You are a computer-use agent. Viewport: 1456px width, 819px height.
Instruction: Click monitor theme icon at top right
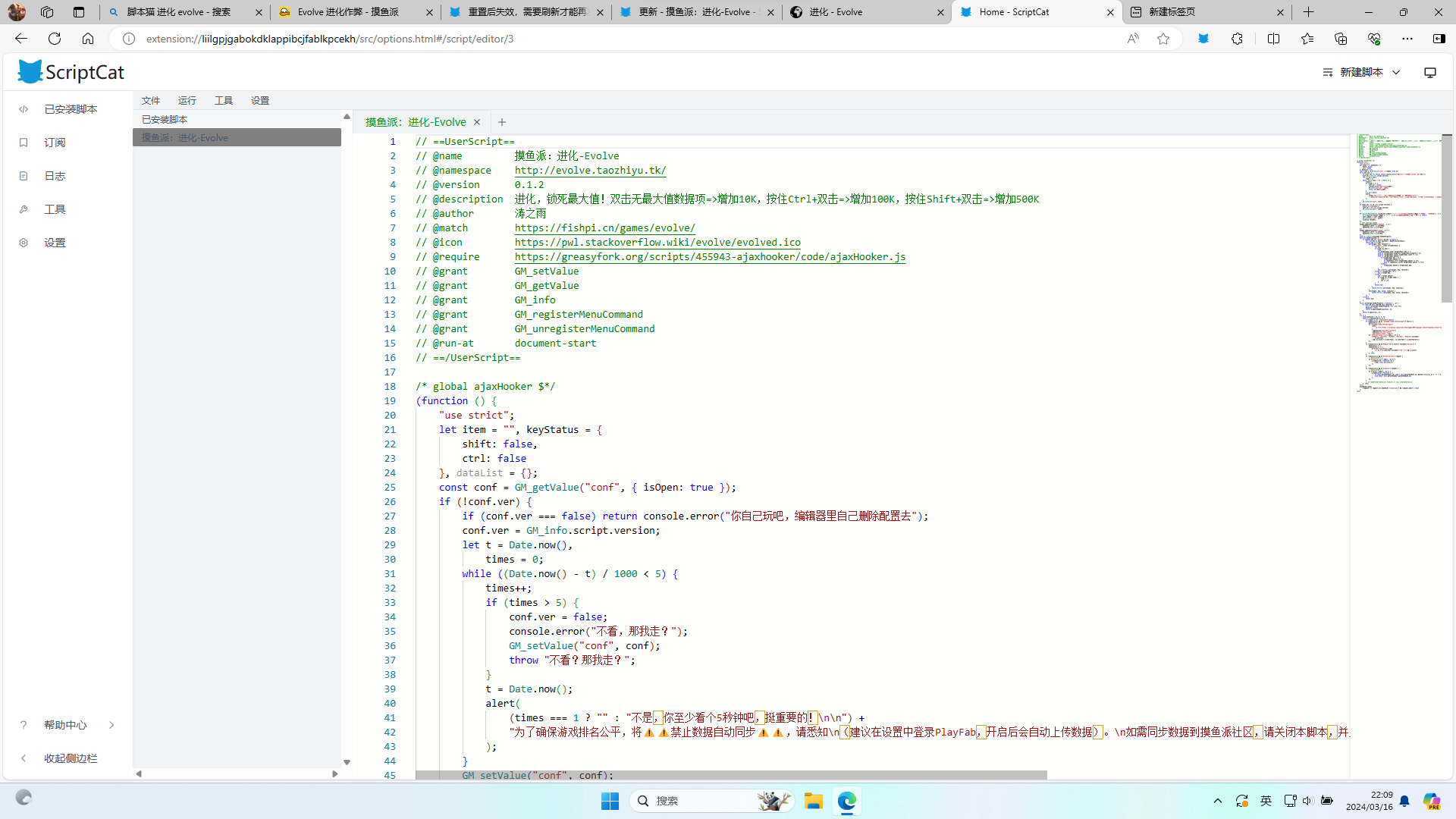coord(1429,73)
